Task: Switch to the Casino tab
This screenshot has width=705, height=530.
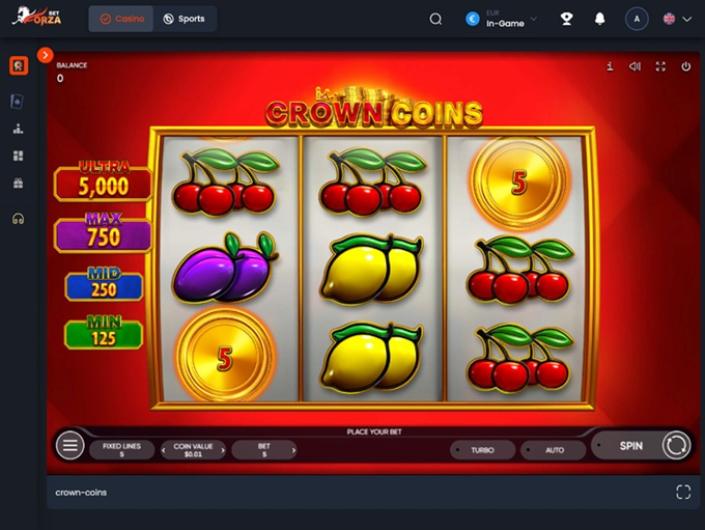Action: [121, 19]
